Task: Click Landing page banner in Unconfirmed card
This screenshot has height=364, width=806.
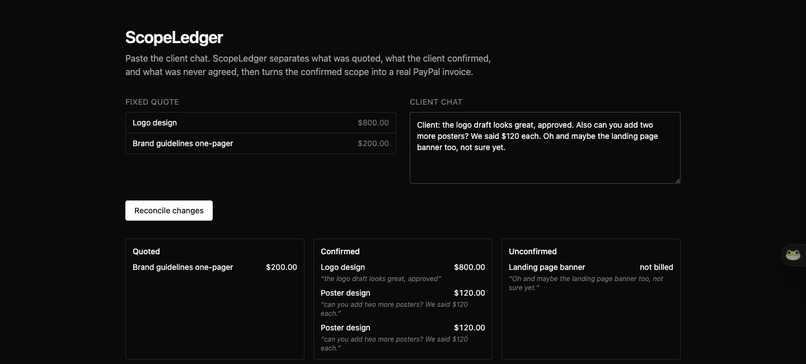Action: pos(547,267)
